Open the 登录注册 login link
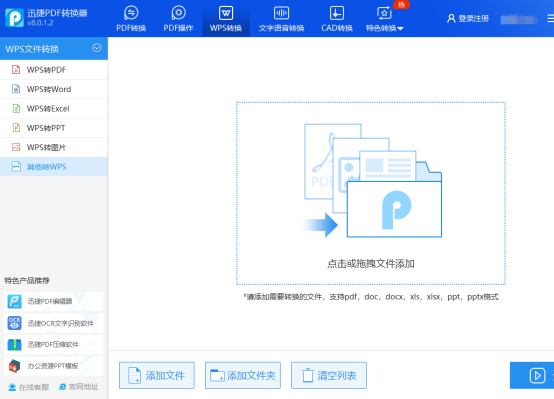Viewport: 554px width, 399px height. pos(473,18)
